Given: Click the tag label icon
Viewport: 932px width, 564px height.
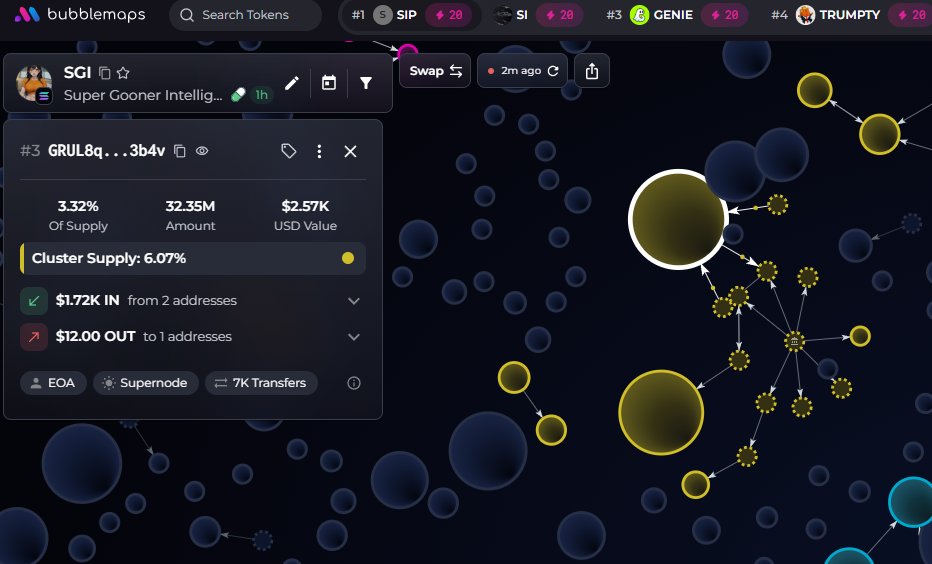Looking at the screenshot, I should 288,151.
